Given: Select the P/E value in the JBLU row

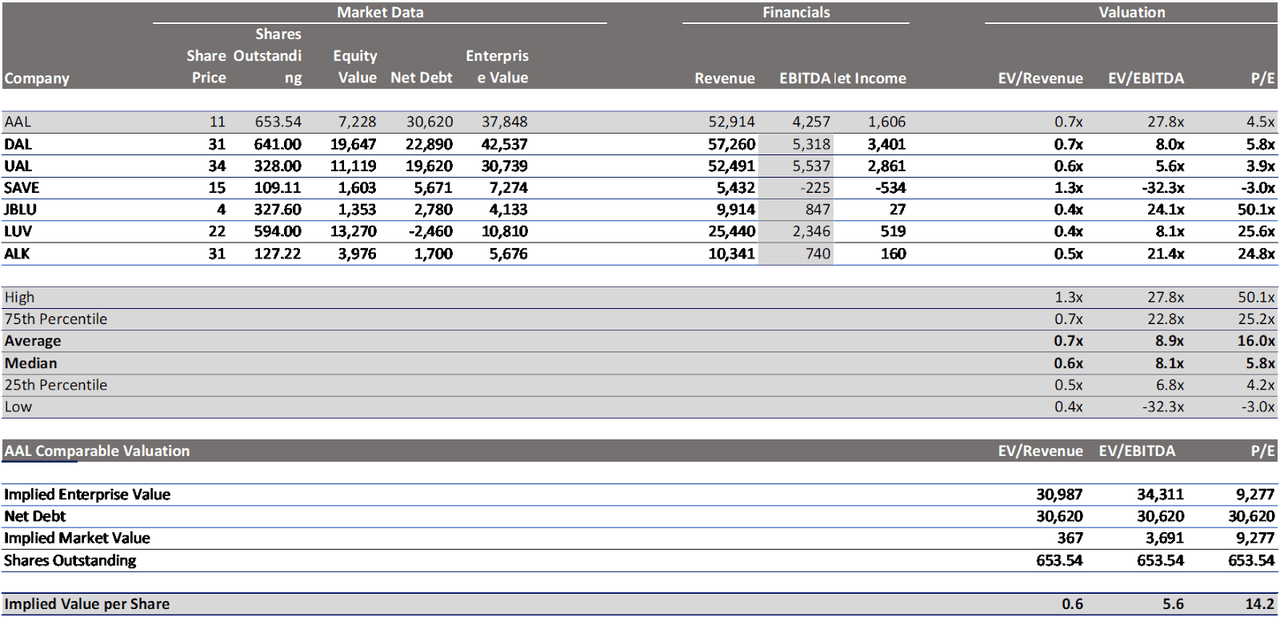Looking at the screenshot, I should (1255, 210).
